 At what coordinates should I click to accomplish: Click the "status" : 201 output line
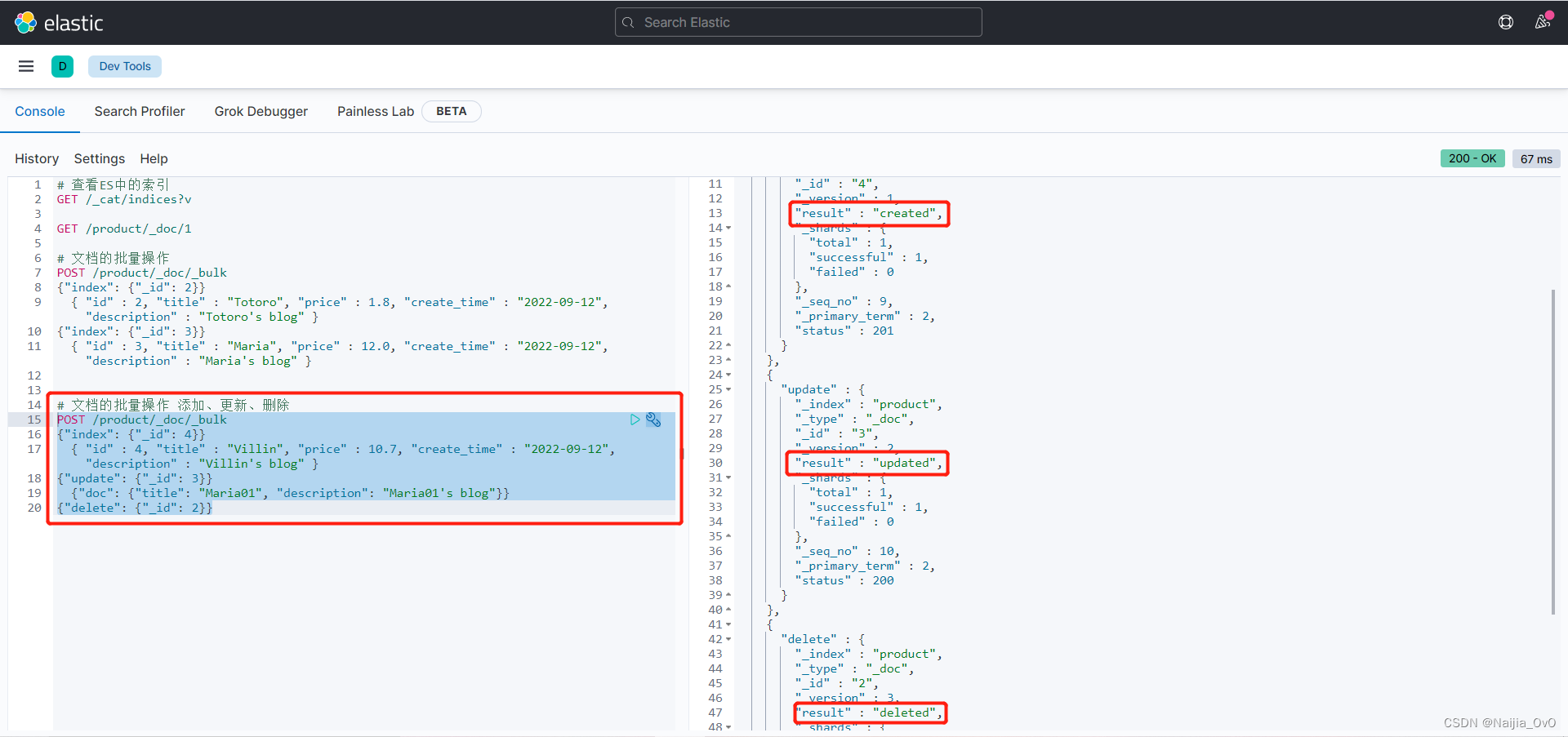[x=844, y=331]
